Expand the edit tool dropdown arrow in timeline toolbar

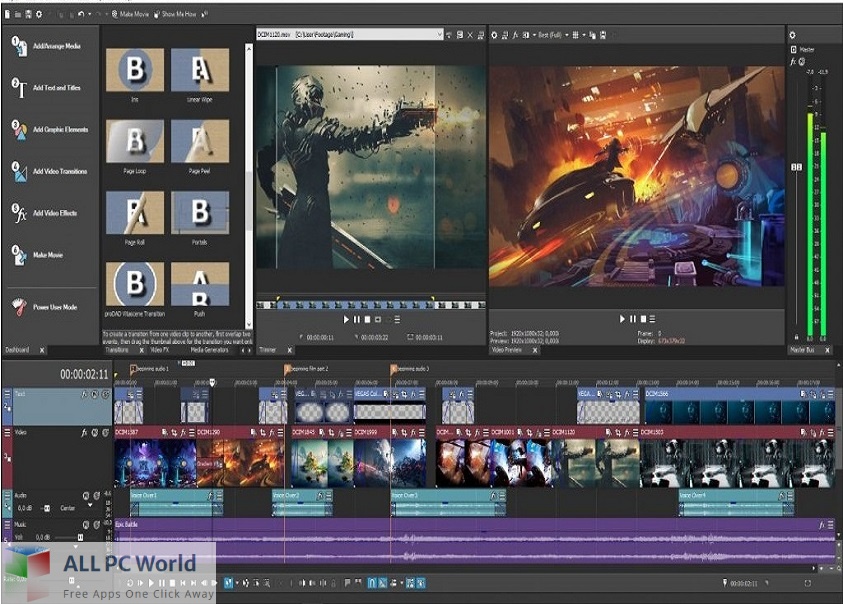[237, 582]
